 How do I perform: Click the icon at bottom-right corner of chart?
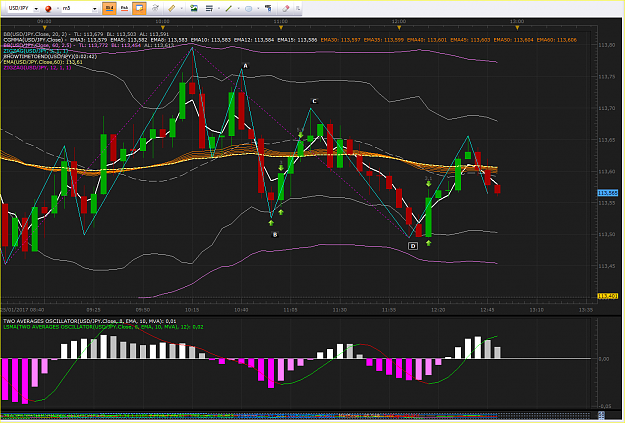click(601, 415)
